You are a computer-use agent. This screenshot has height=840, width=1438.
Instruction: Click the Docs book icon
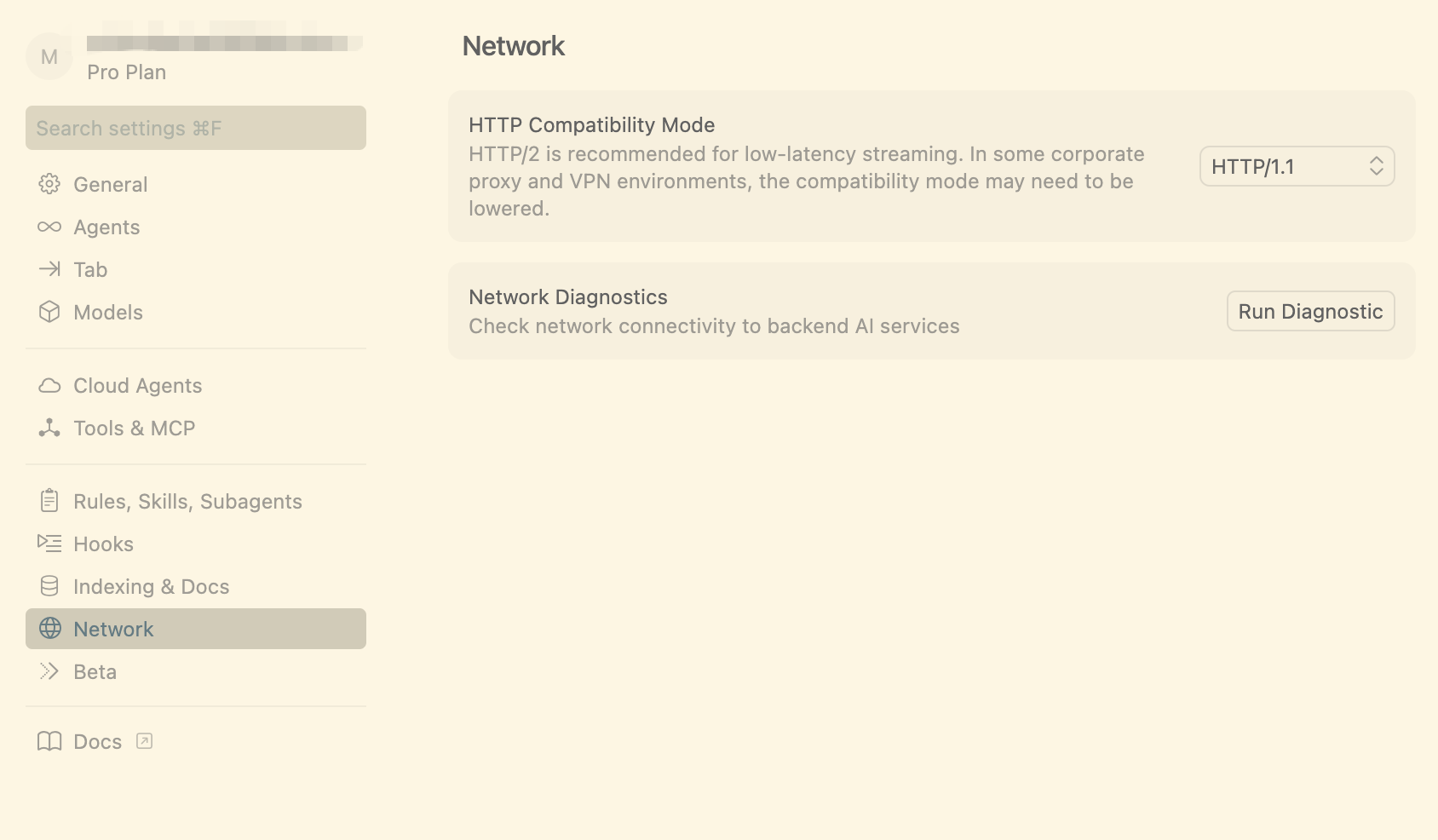49,742
